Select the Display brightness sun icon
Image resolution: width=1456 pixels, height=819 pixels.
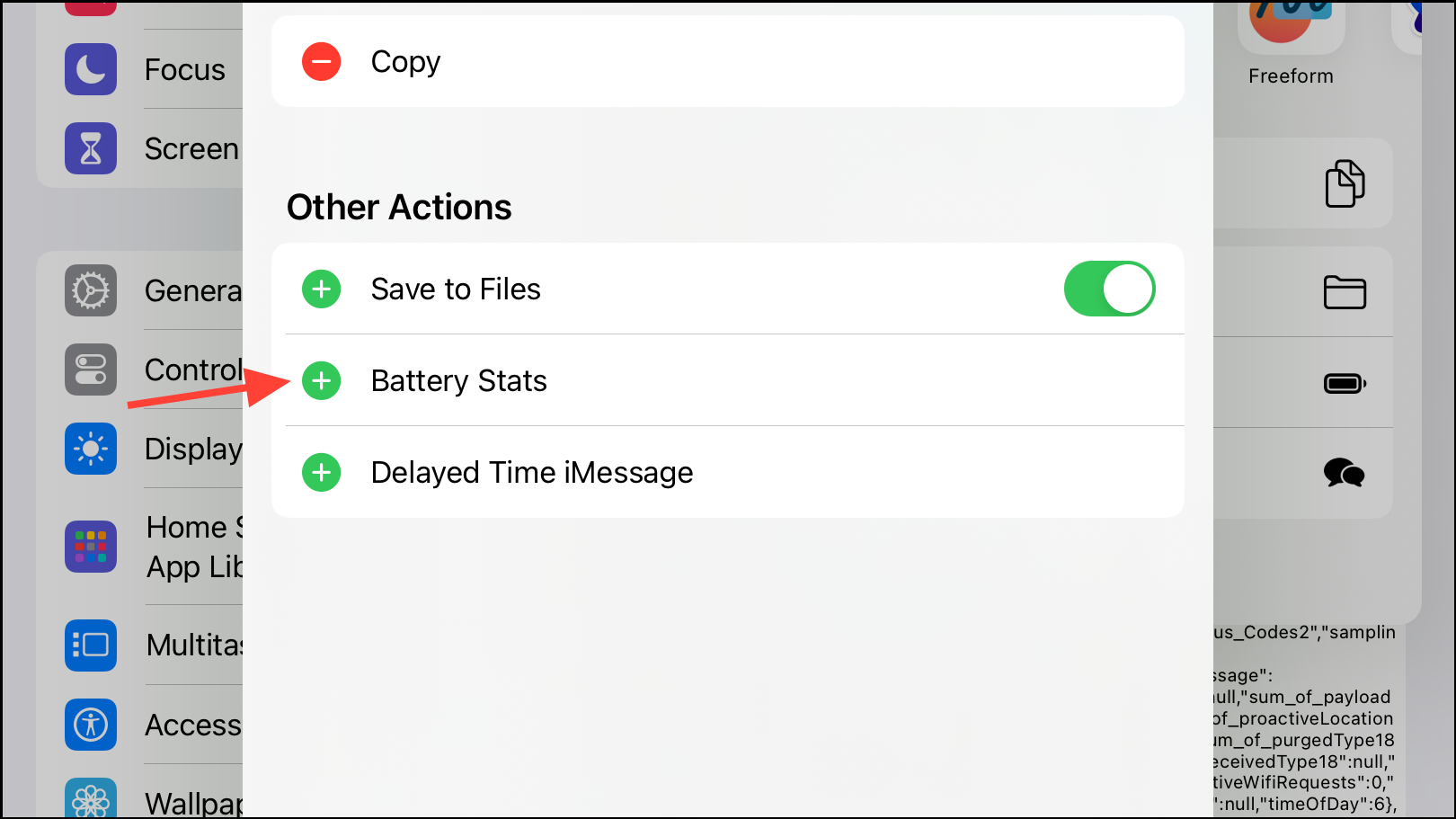pyautogui.click(x=90, y=449)
